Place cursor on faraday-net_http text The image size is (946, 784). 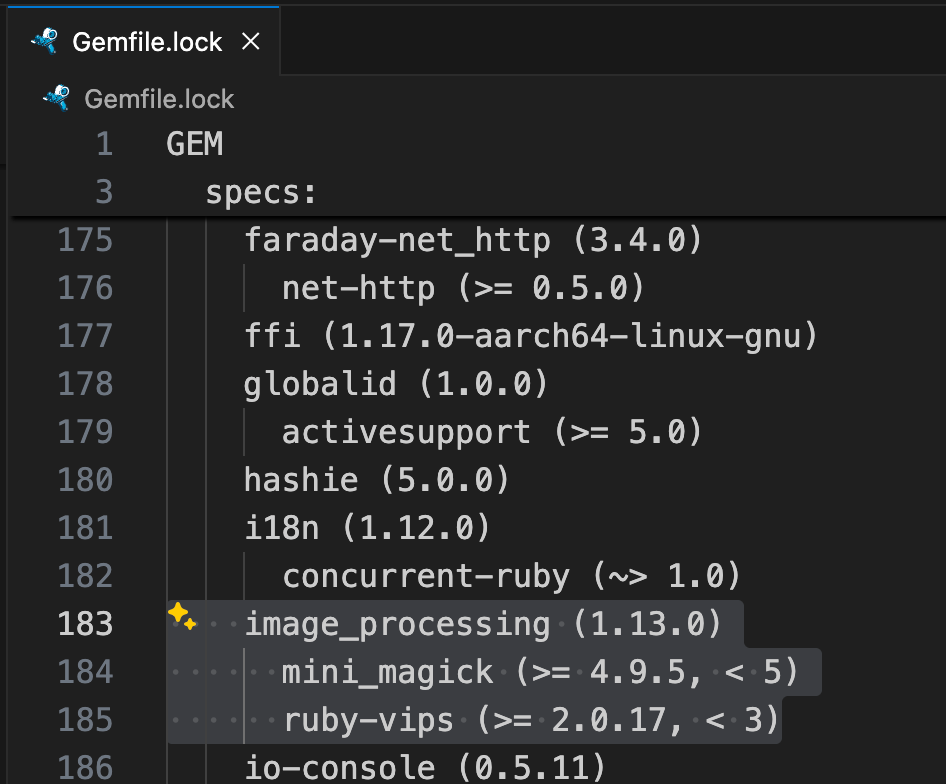point(397,240)
